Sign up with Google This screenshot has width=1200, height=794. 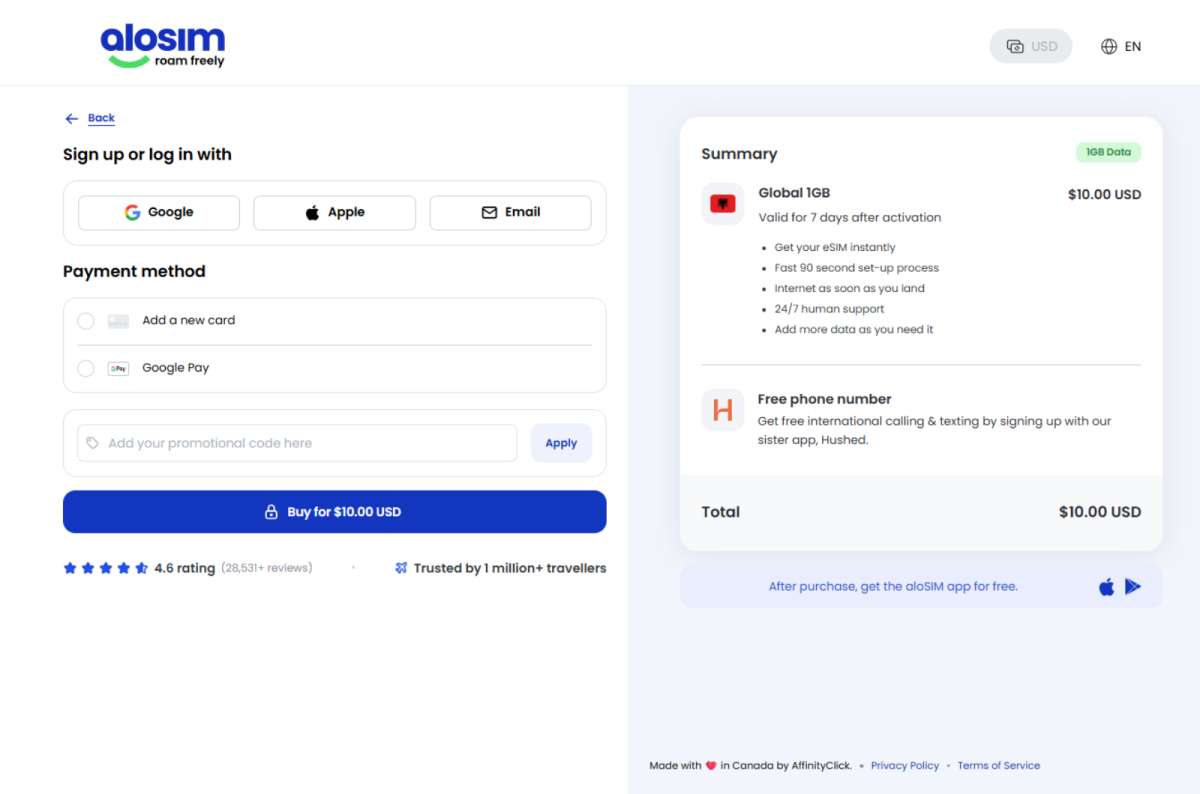point(159,212)
